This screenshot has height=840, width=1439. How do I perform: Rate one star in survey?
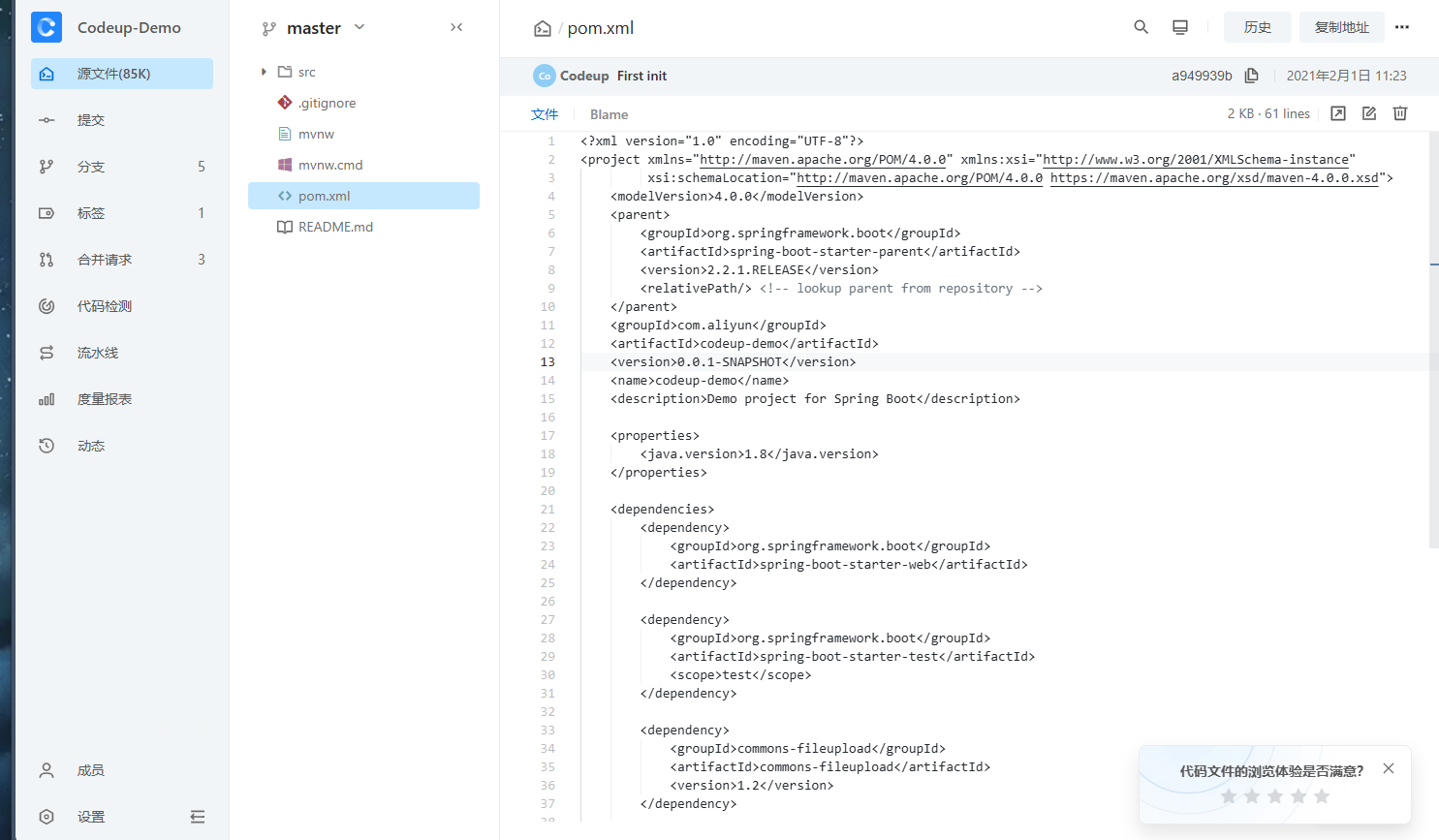coord(1229,796)
